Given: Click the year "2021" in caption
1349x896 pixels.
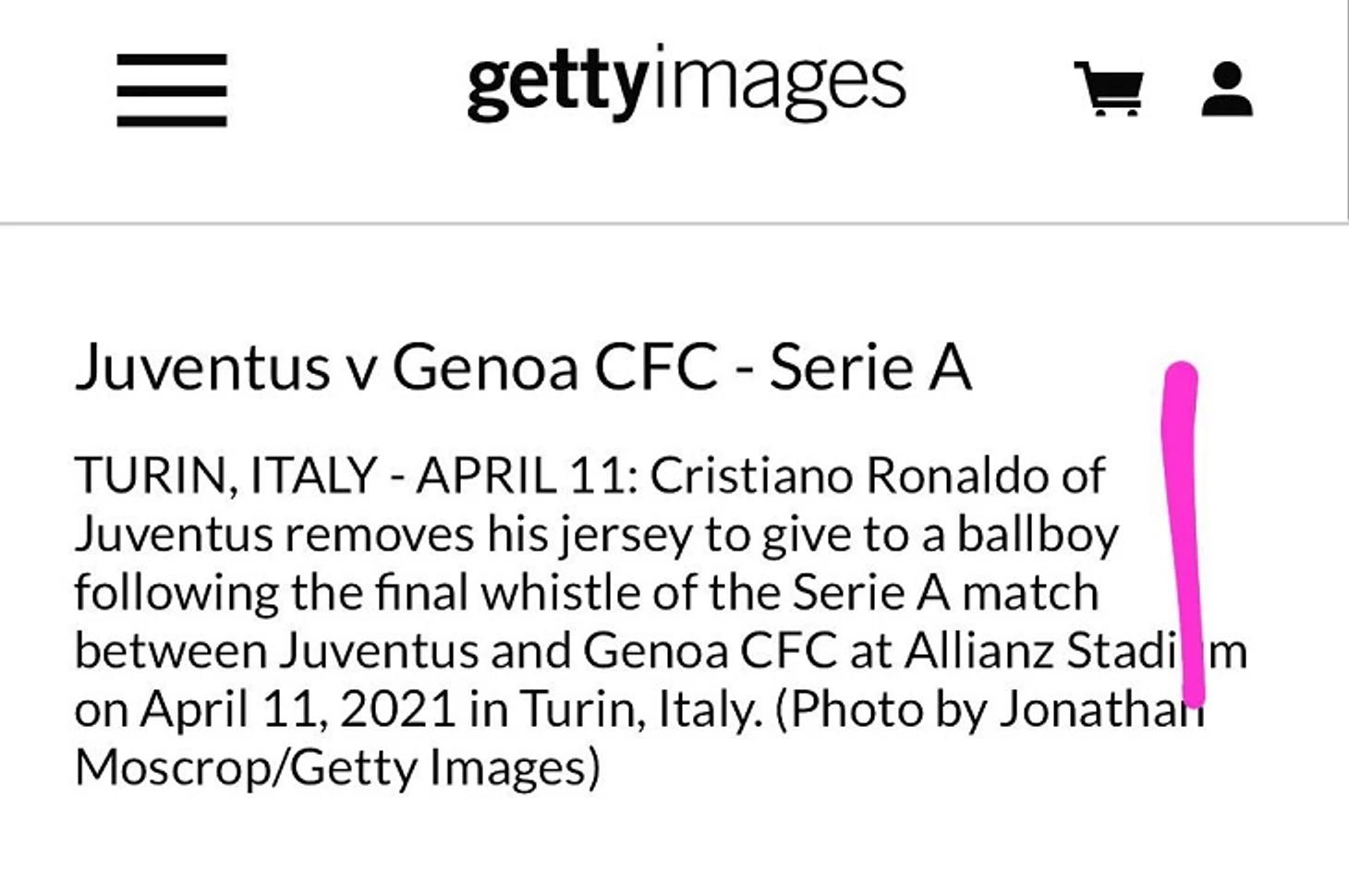Looking at the screenshot, I should coord(398,709).
